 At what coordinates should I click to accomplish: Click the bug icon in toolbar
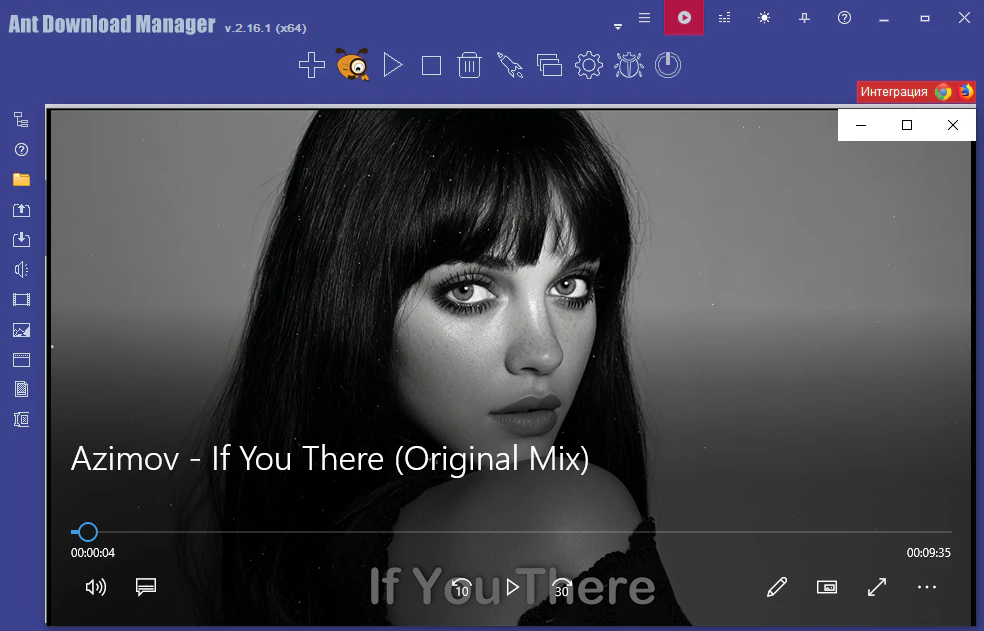coord(628,65)
